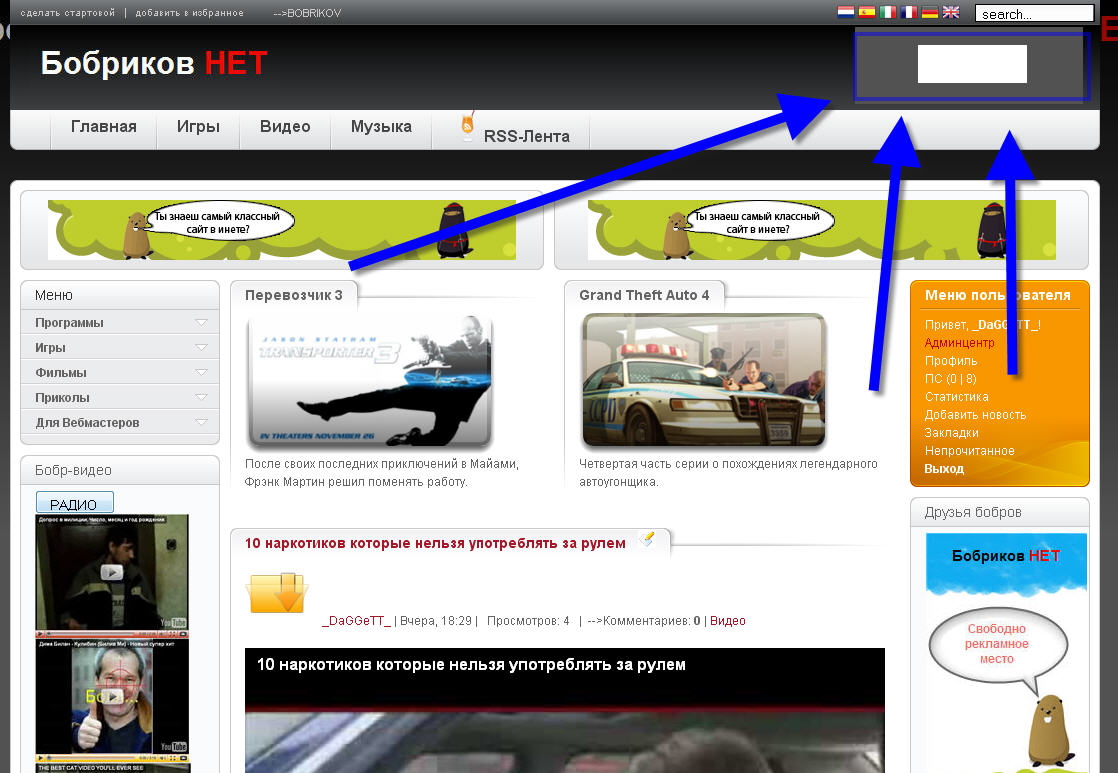Expand the Для Вебмастеров menu arrow
Screen dimensions: 1118x773
coord(201,422)
